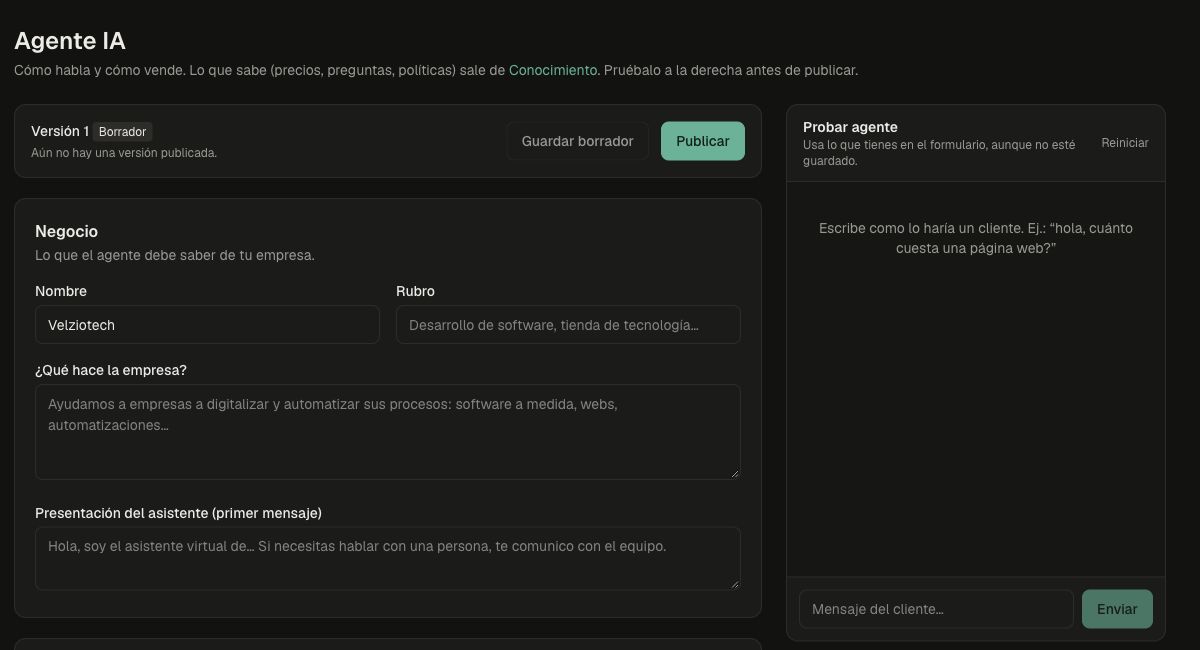The width and height of the screenshot is (1200, 650).
Task: Click the 'Aún no hay una versión publicada' text
Action: click(x=124, y=153)
